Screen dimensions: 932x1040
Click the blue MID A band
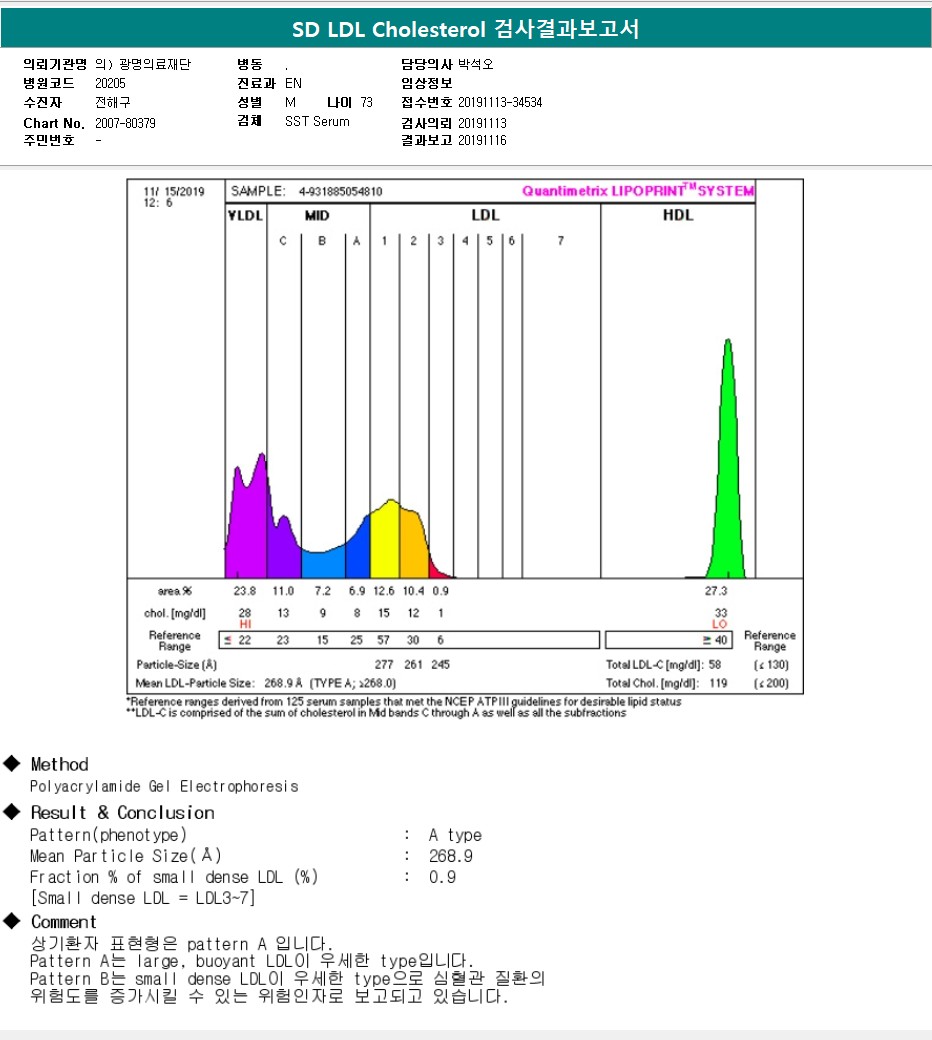click(x=358, y=551)
